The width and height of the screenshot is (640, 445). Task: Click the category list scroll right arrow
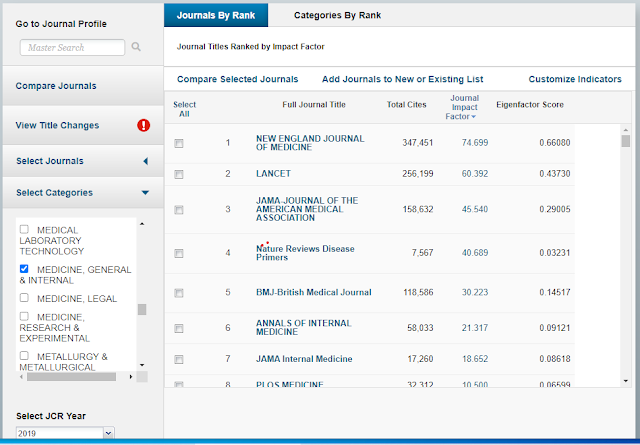(131, 377)
